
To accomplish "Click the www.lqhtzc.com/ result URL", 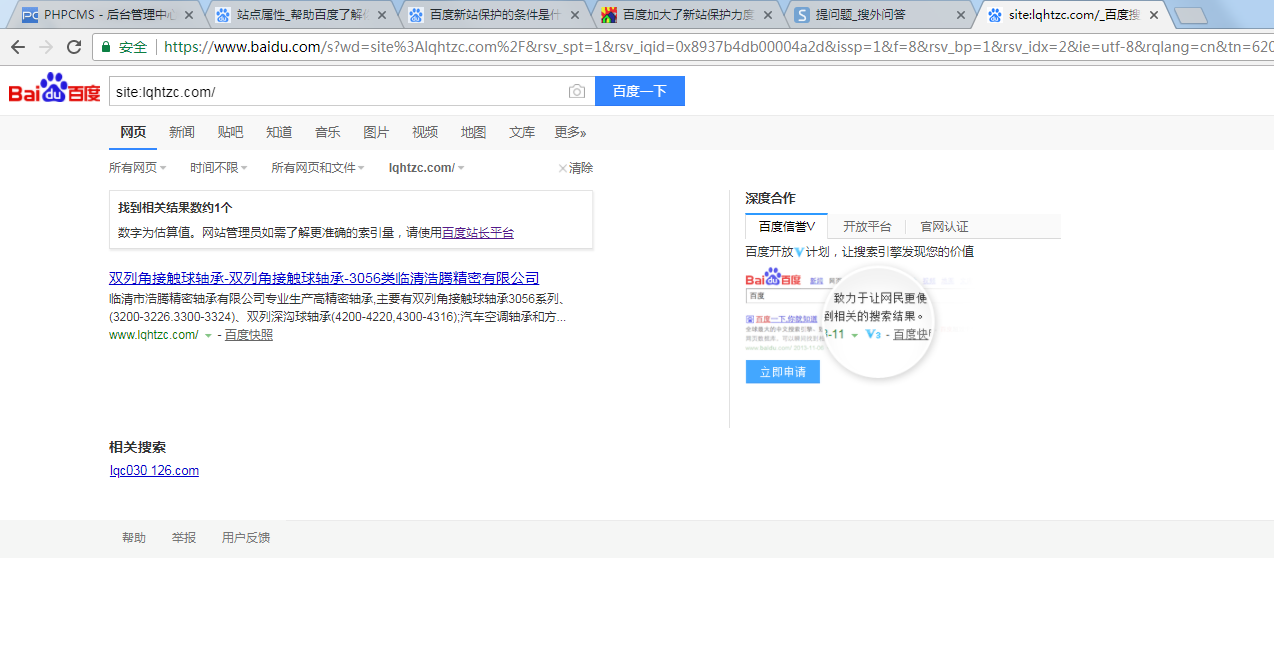I will 154,335.
